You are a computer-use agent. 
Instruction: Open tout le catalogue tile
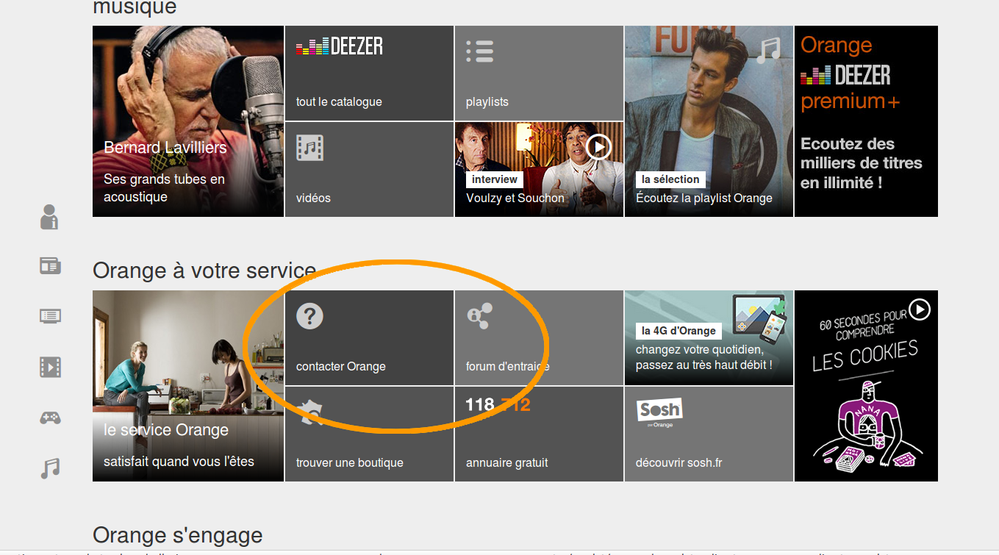point(369,73)
